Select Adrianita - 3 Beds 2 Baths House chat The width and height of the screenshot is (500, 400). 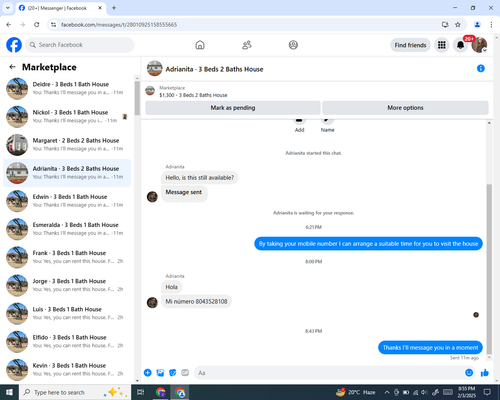pos(67,173)
